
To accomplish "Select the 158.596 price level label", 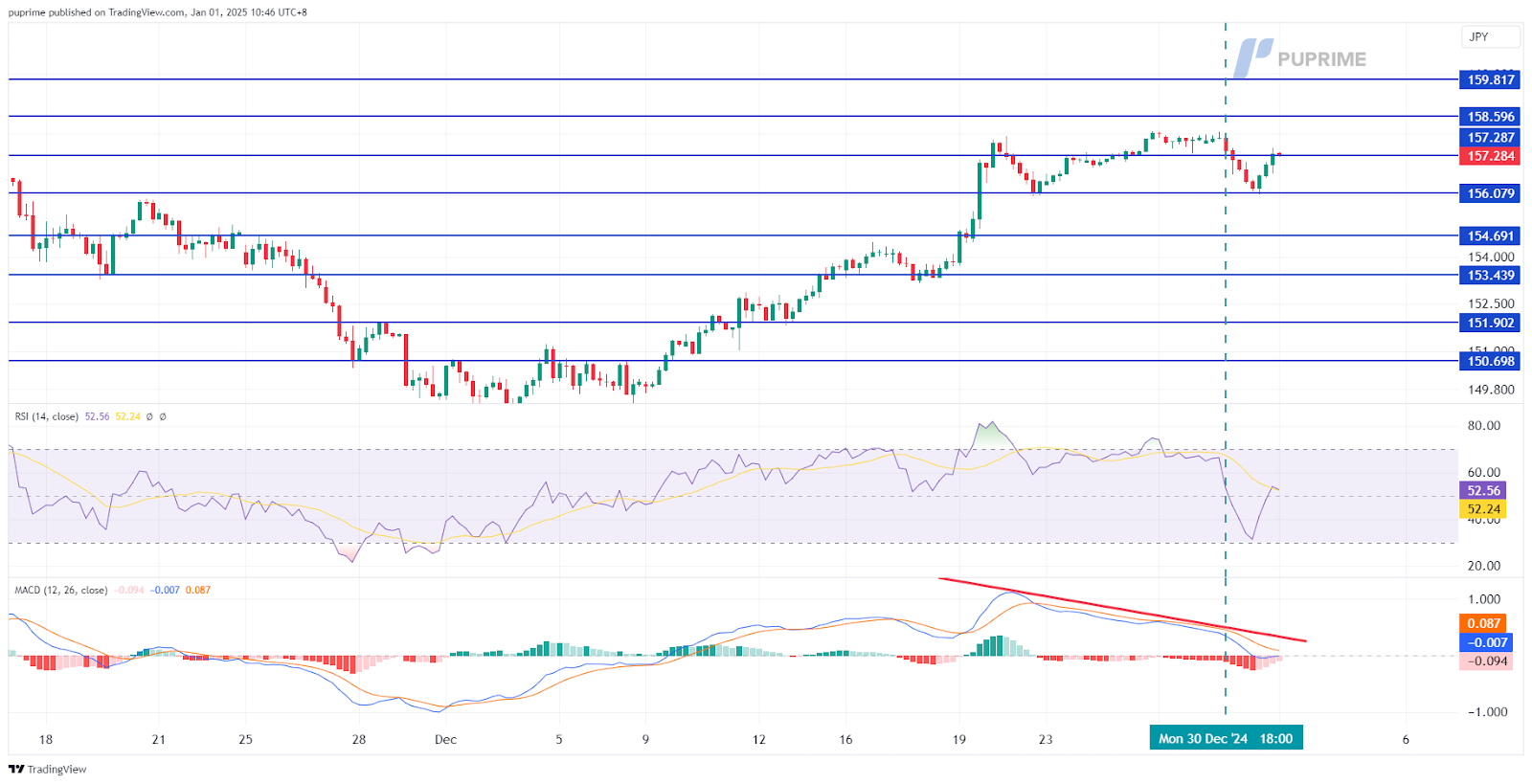I will tap(1489, 117).
